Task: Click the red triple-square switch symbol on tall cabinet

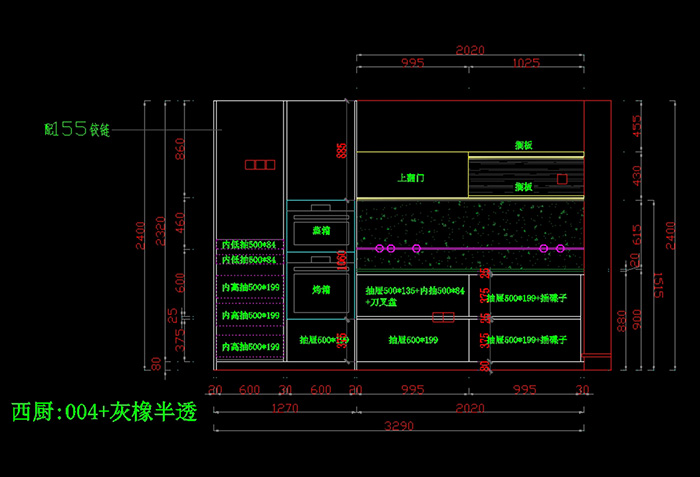Action: point(259,165)
